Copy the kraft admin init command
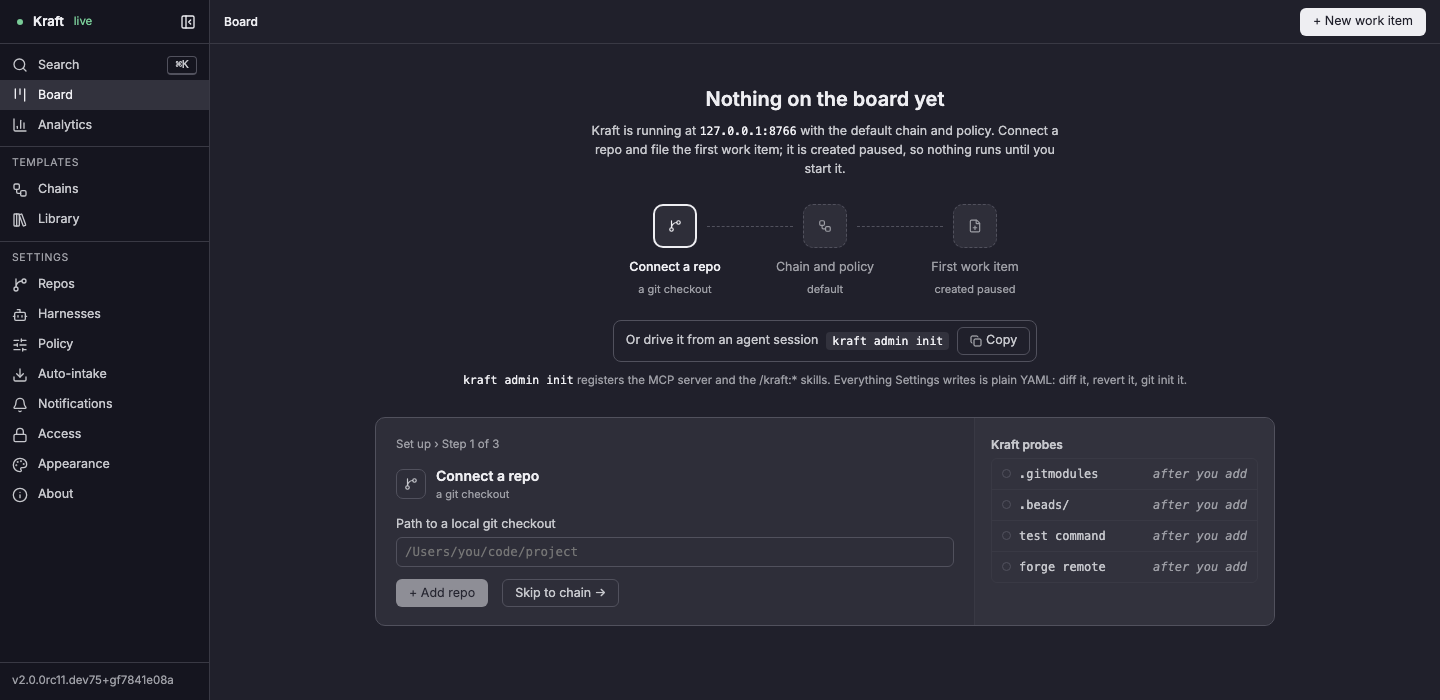This screenshot has height=700, width=1440. [993, 341]
